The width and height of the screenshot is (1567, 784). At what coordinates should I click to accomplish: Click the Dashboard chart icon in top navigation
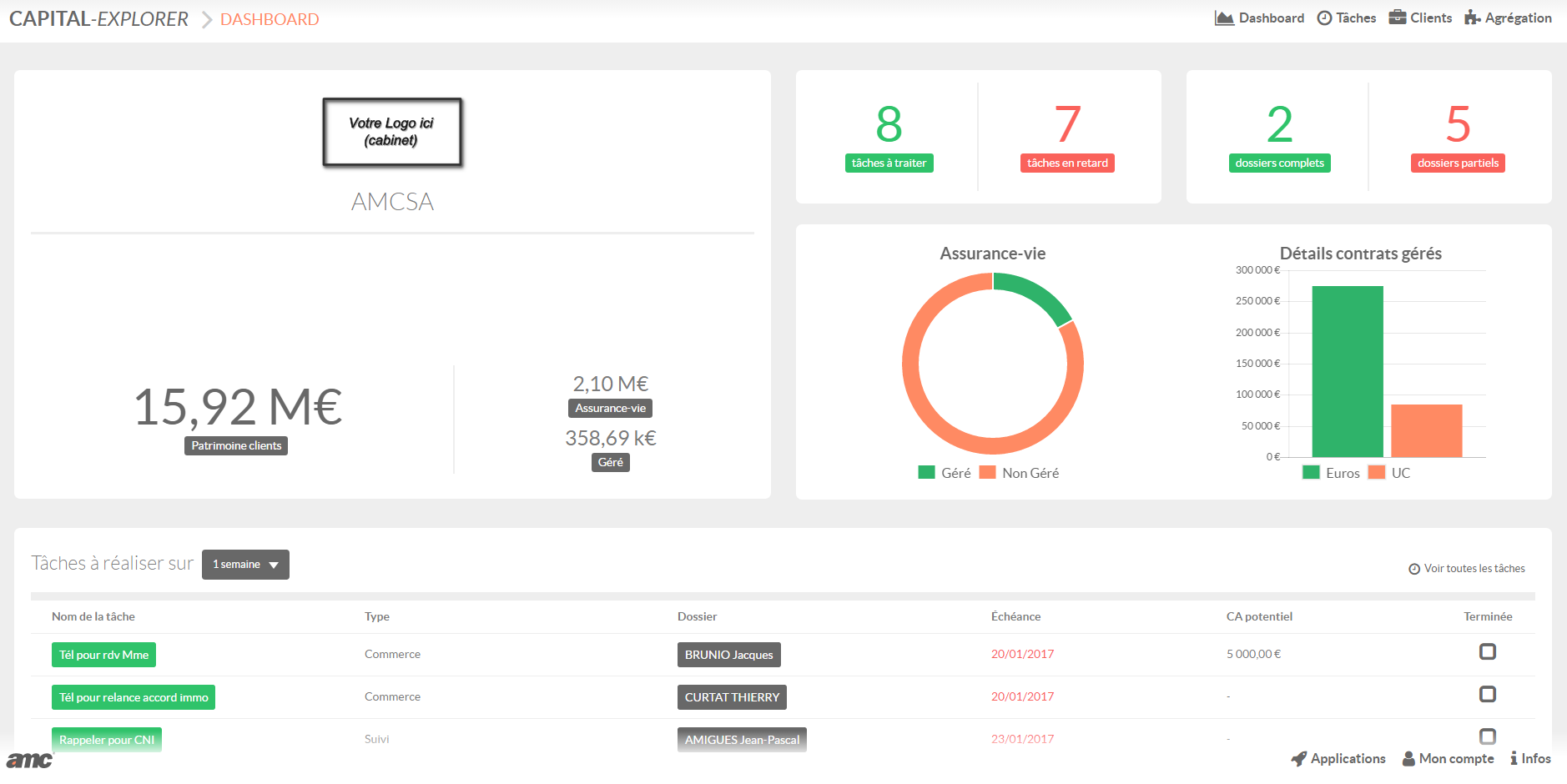pyautogui.click(x=1224, y=18)
